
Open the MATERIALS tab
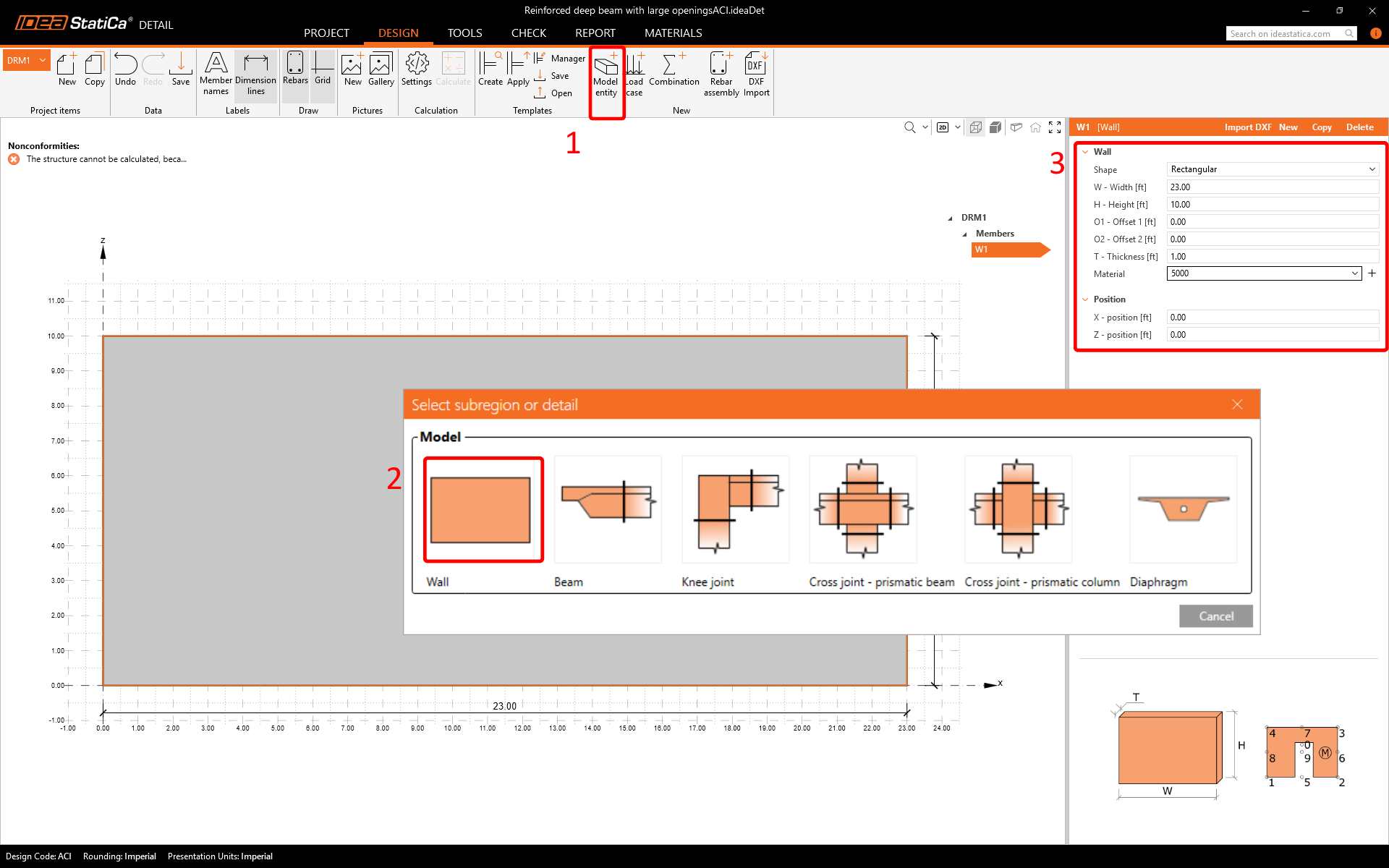coord(673,33)
